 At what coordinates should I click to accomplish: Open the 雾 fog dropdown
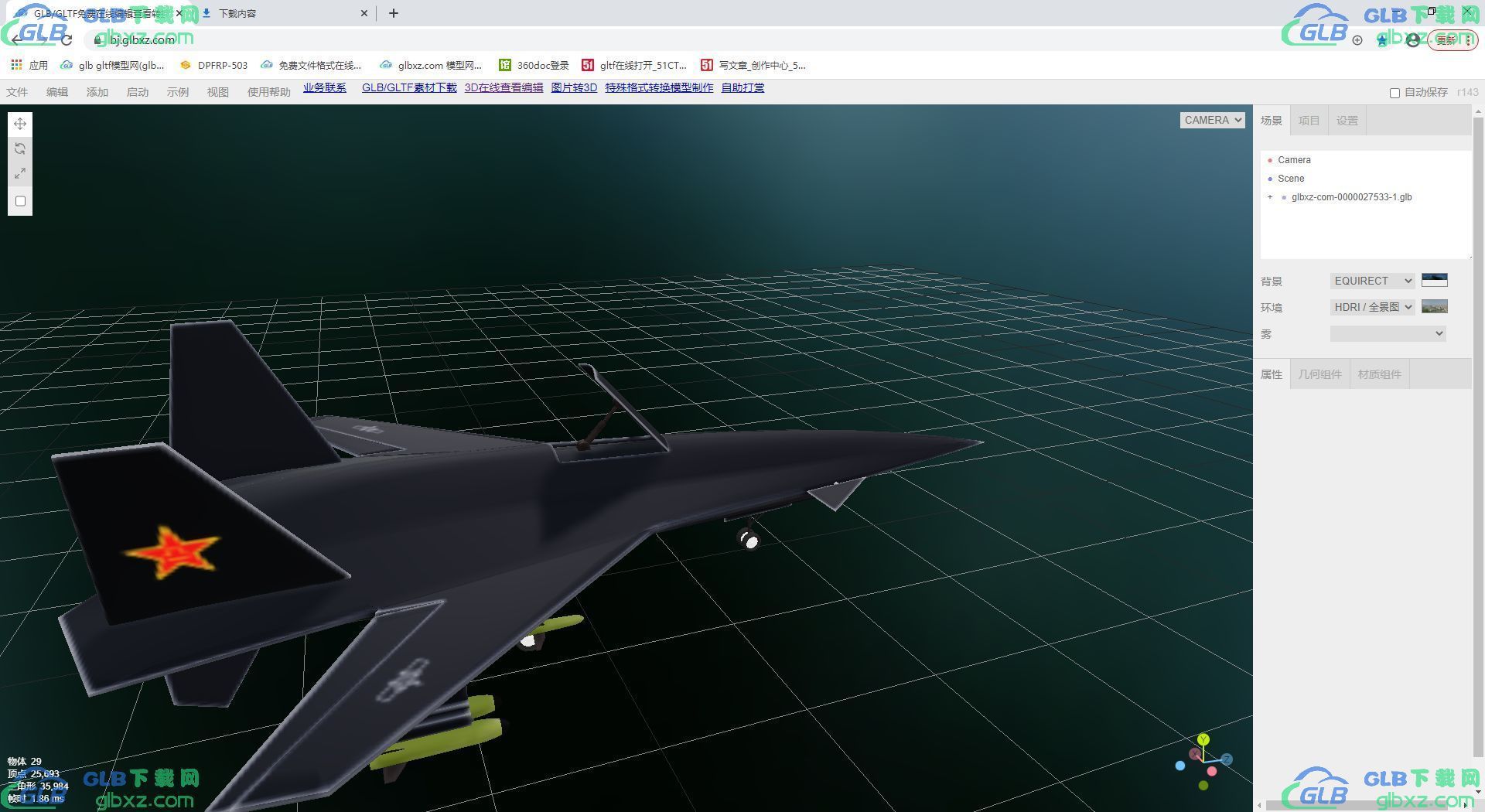pos(1388,333)
